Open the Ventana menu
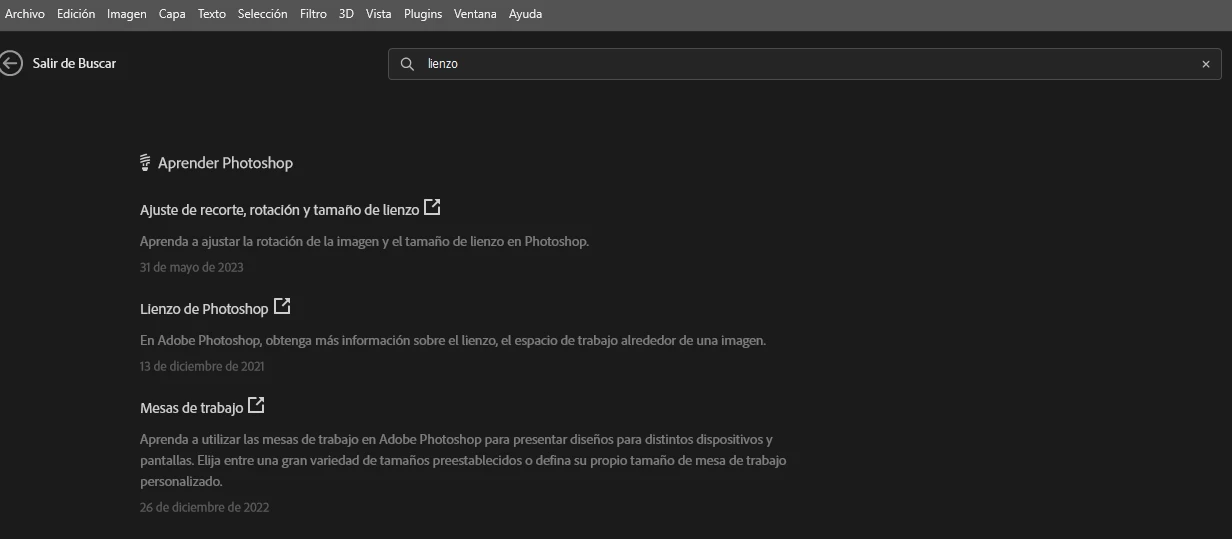1232x539 pixels. click(475, 14)
